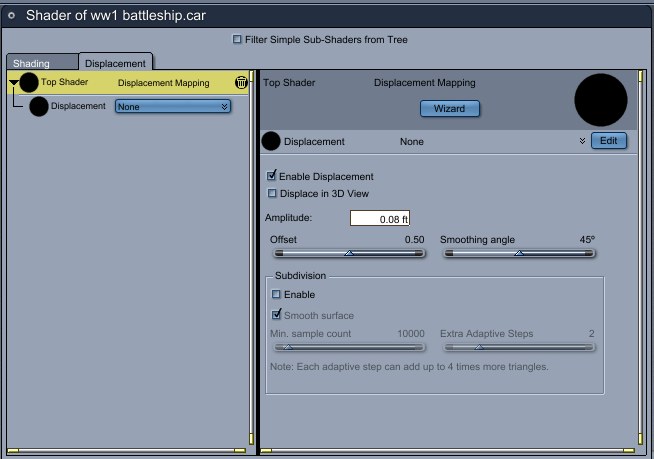This screenshot has width=654, height=459.
Task: Open the None dropdown in shader tree
Action: coord(173,106)
